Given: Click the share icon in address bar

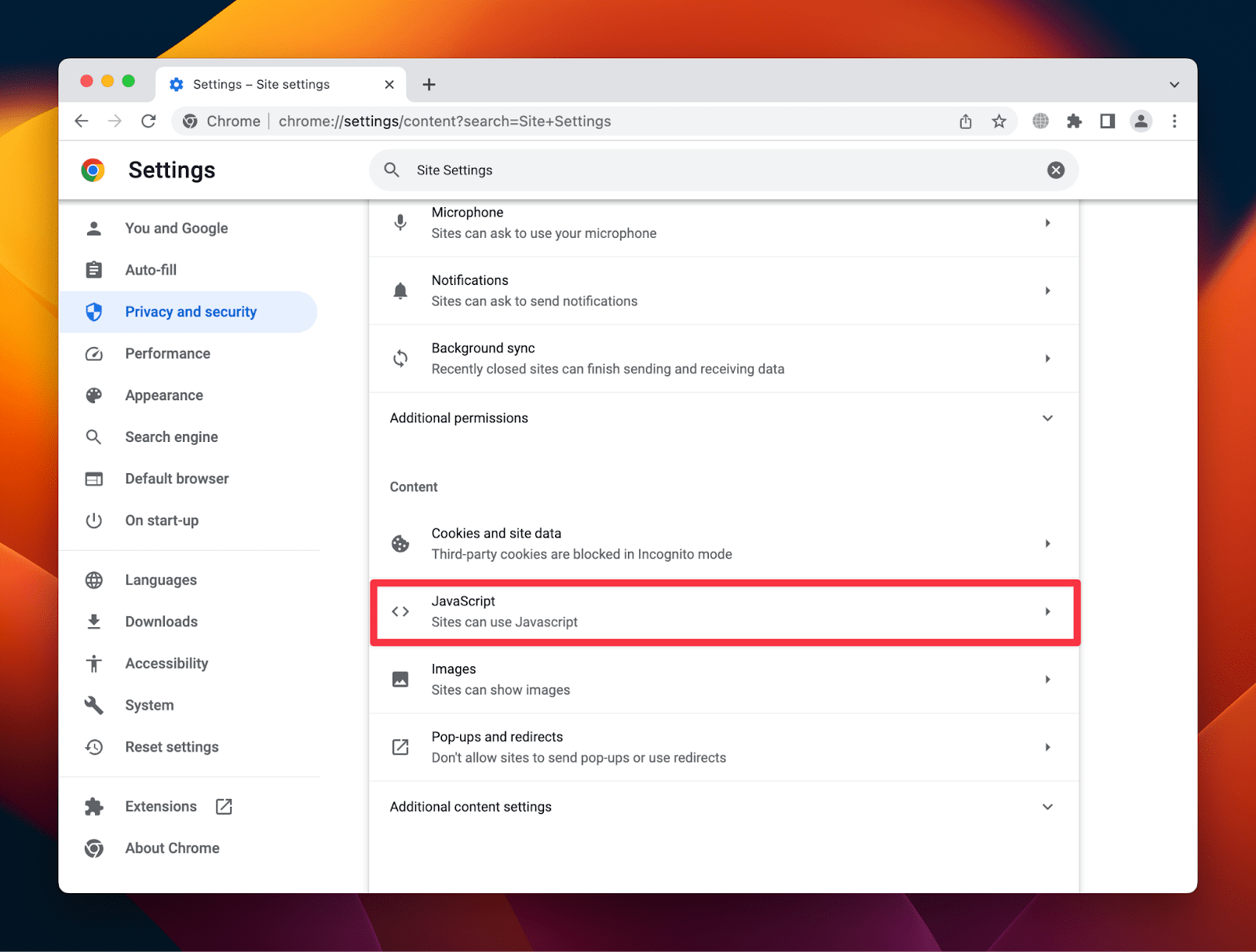Looking at the screenshot, I should tap(966, 121).
